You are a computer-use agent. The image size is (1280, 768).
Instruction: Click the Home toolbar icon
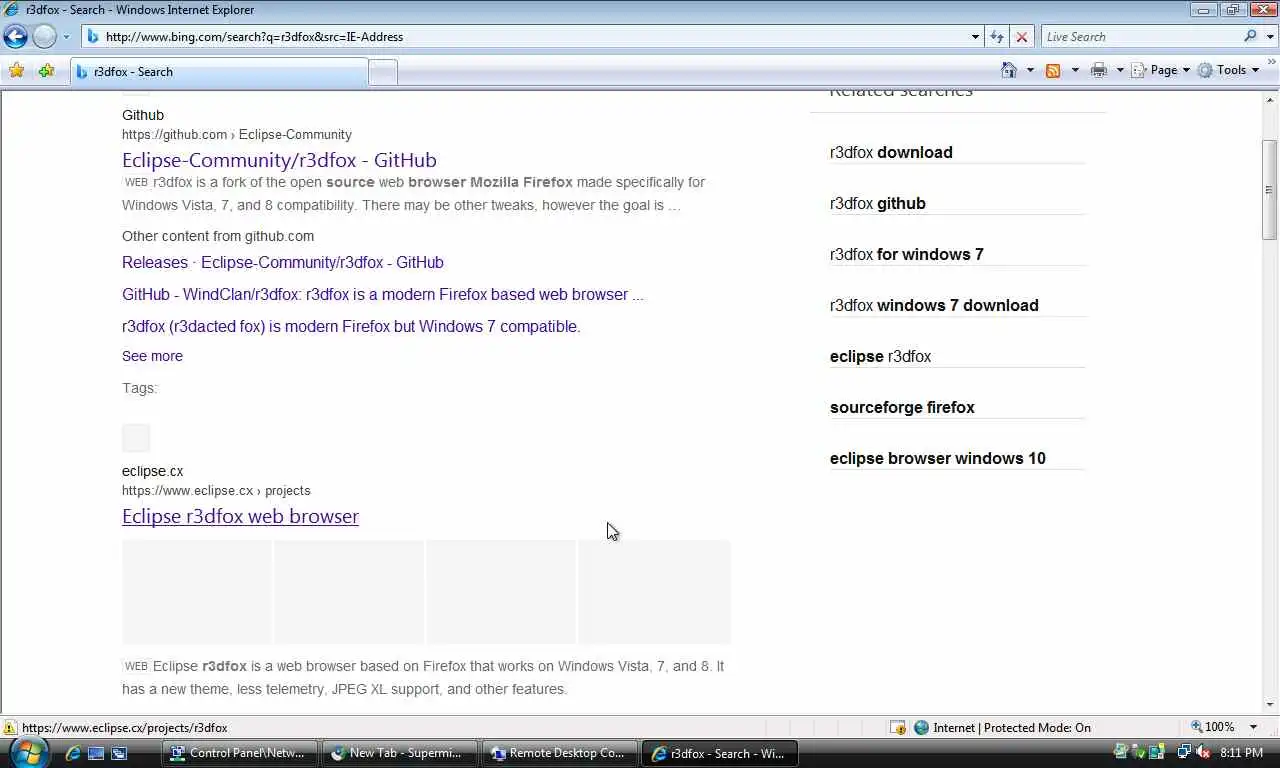coord(1009,70)
